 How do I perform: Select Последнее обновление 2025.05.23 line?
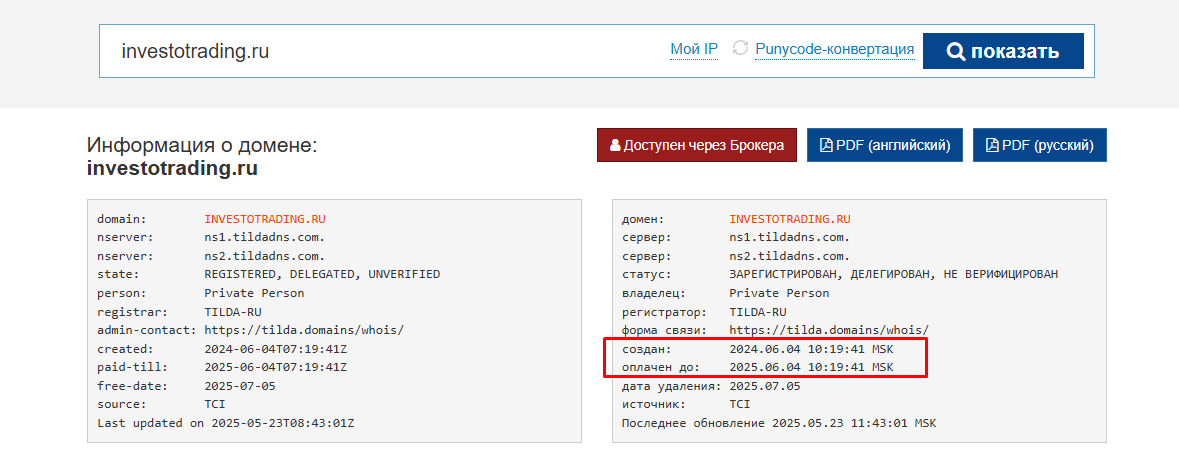(x=779, y=422)
